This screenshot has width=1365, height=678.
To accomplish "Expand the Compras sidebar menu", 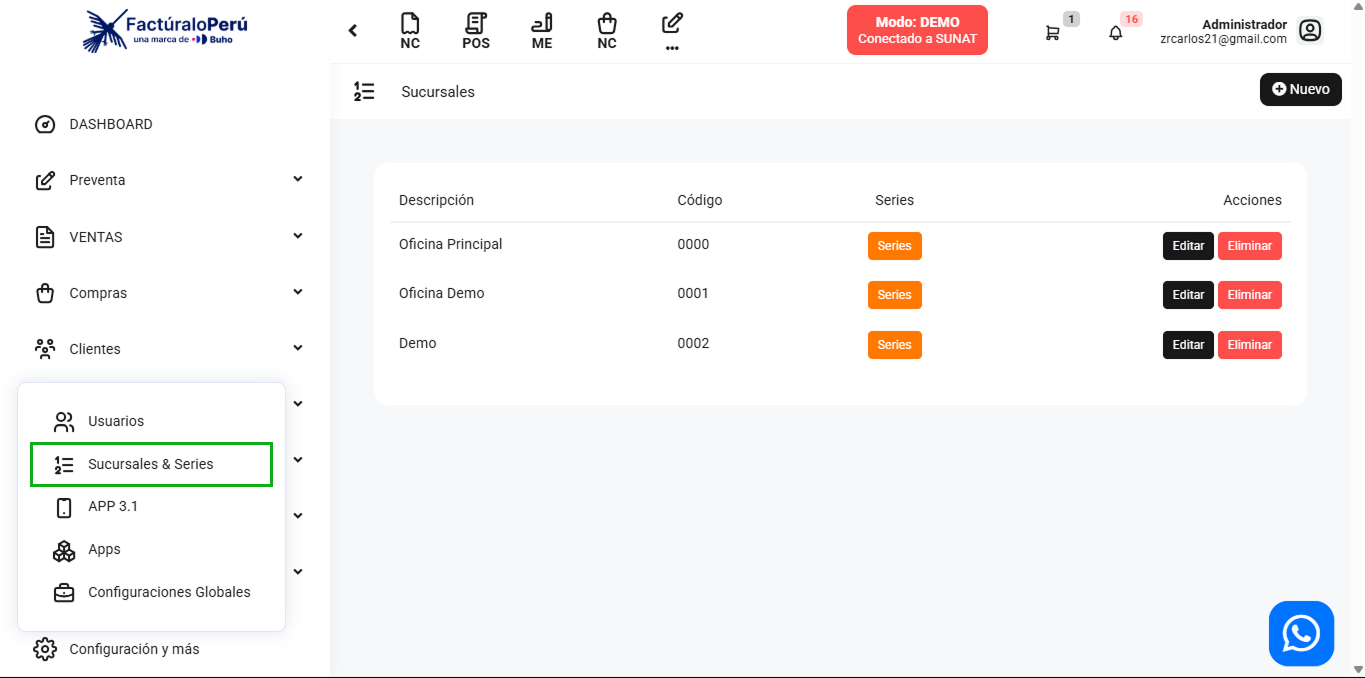I will (165, 293).
